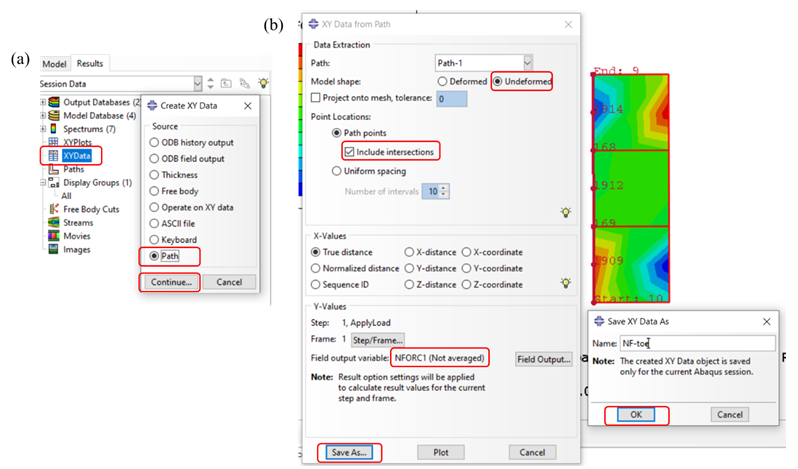Click the Output Databases icon
798x469 pixels.
[53, 102]
